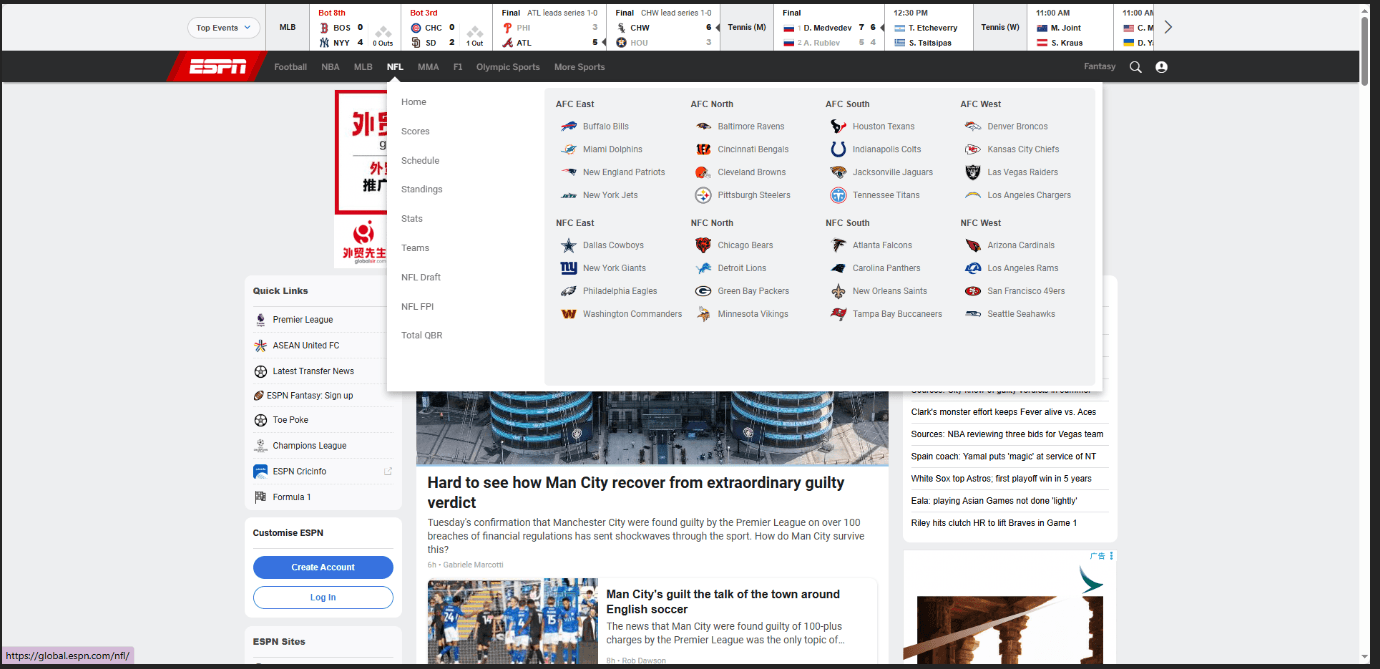Viewport: 1380px width, 669px height.
Task: Select the Baltimore Ravens team logo
Action: click(x=703, y=126)
